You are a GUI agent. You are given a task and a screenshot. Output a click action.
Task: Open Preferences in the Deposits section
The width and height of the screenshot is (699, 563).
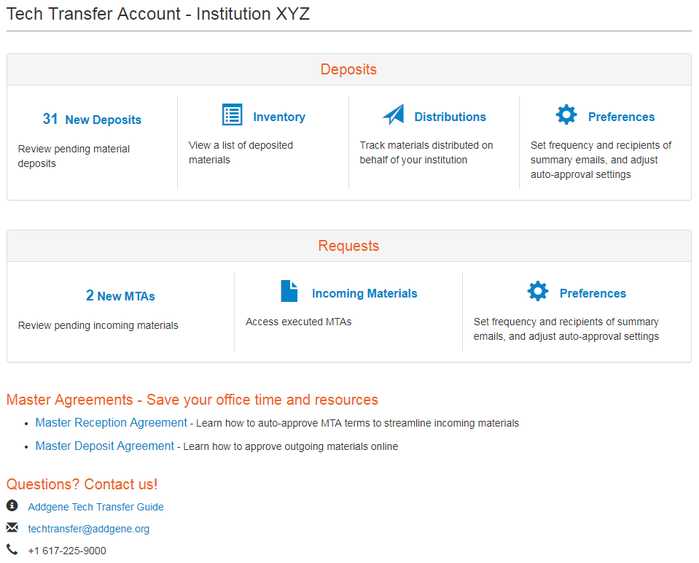(x=621, y=117)
